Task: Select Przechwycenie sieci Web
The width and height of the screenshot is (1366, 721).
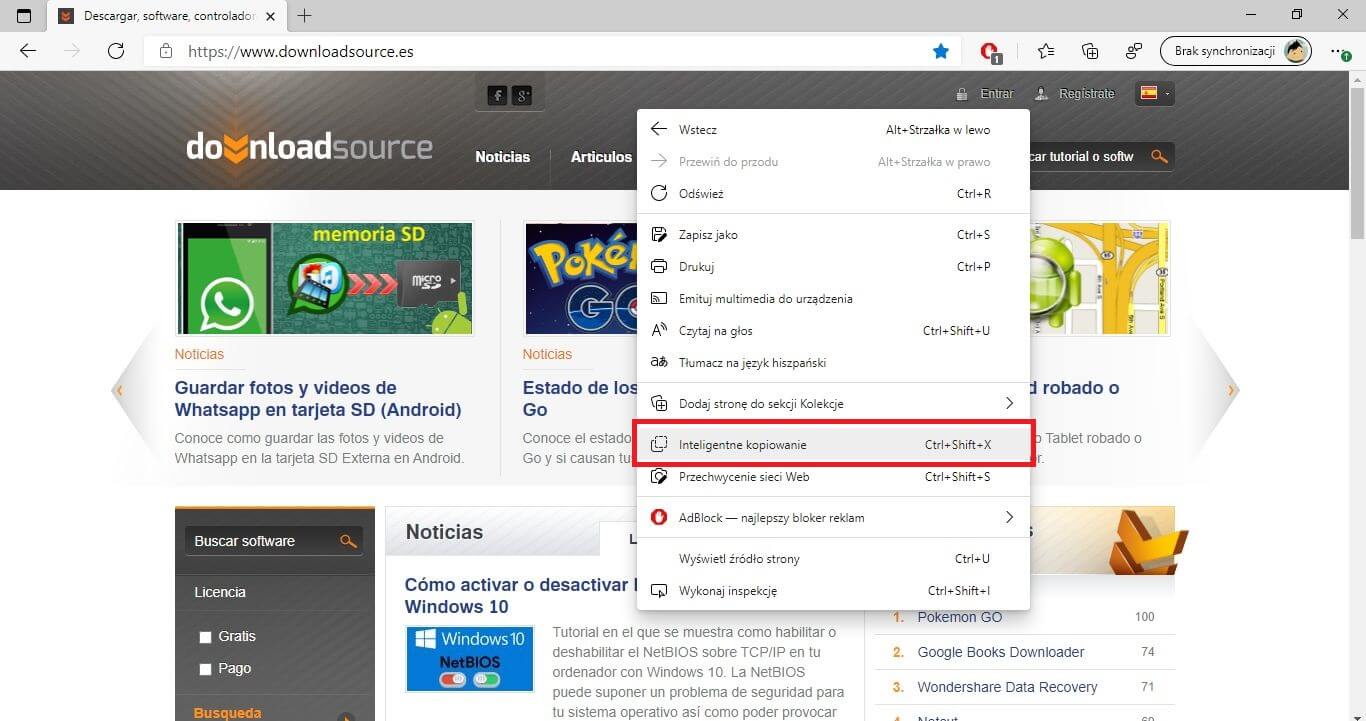Action: click(x=833, y=477)
